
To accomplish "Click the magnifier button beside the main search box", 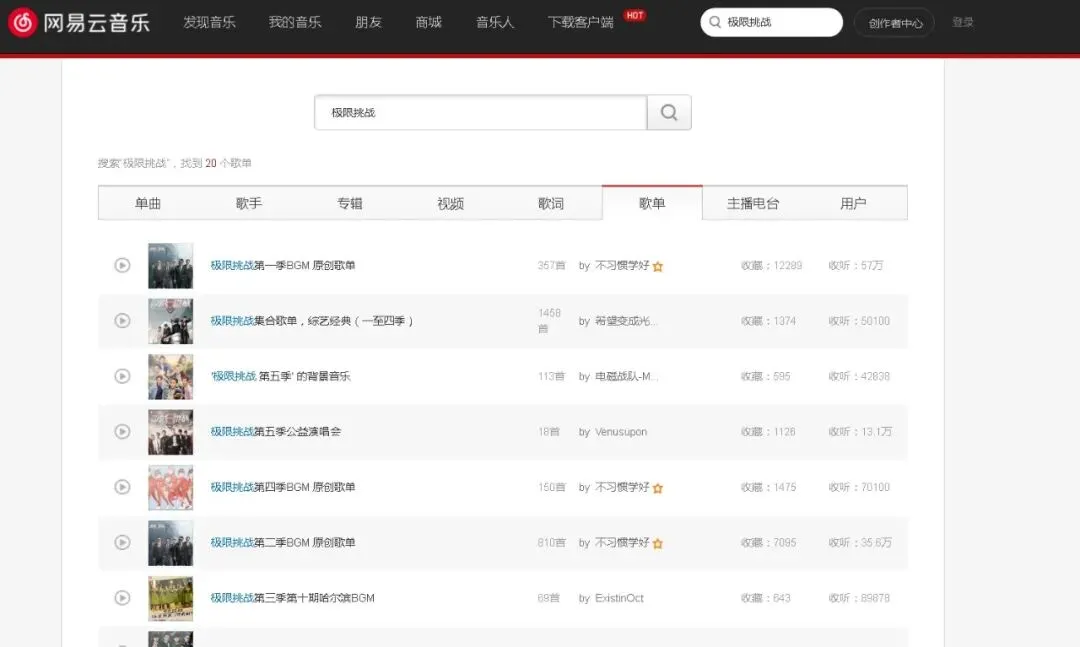I will pyautogui.click(x=669, y=112).
